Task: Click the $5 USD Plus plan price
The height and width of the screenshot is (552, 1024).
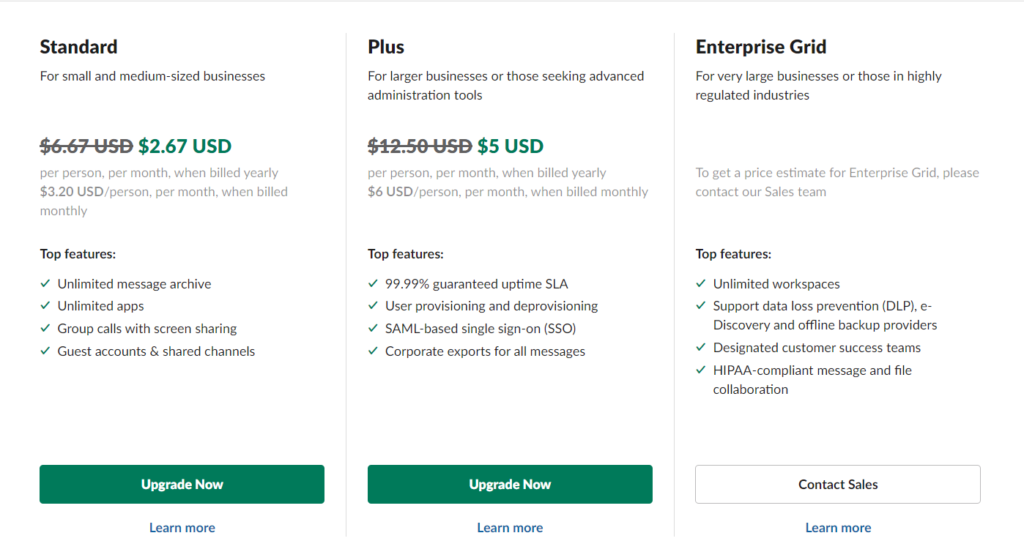Action: point(510,146)
